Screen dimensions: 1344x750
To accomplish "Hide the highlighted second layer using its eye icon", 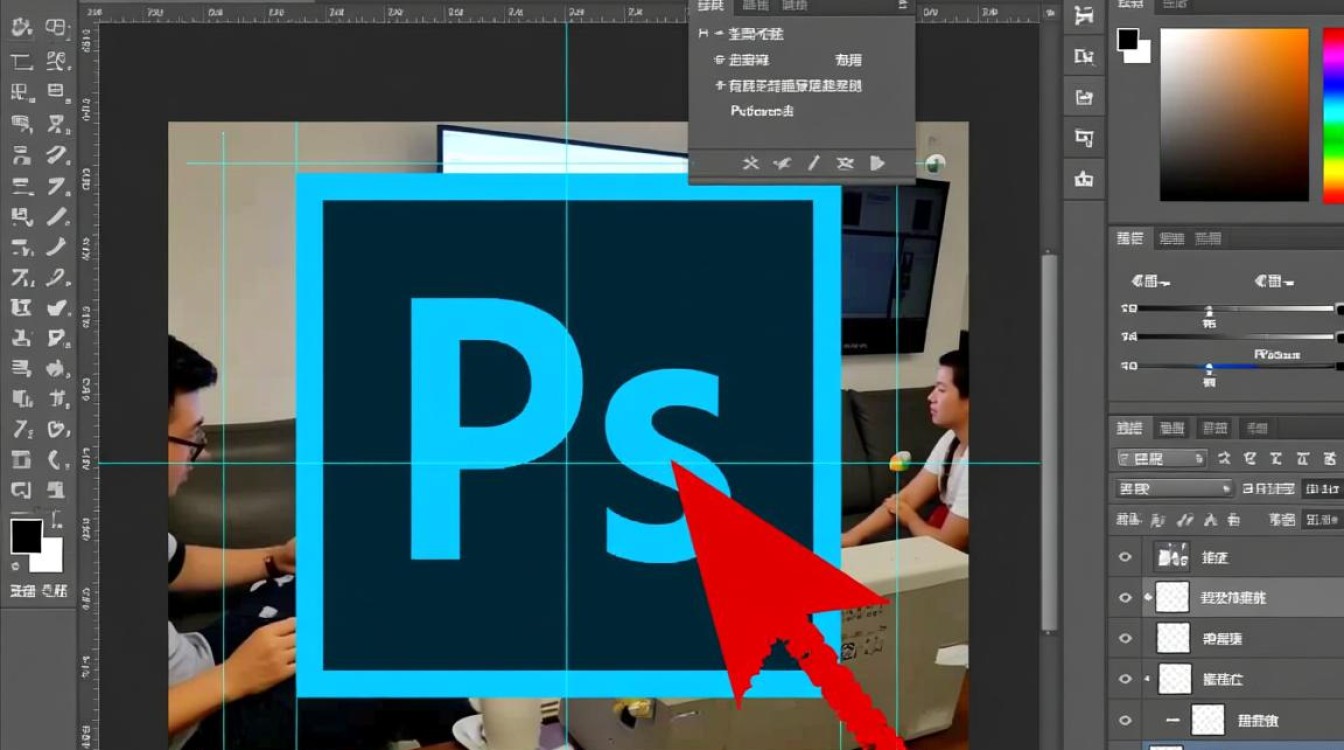I will point(1126,598).
